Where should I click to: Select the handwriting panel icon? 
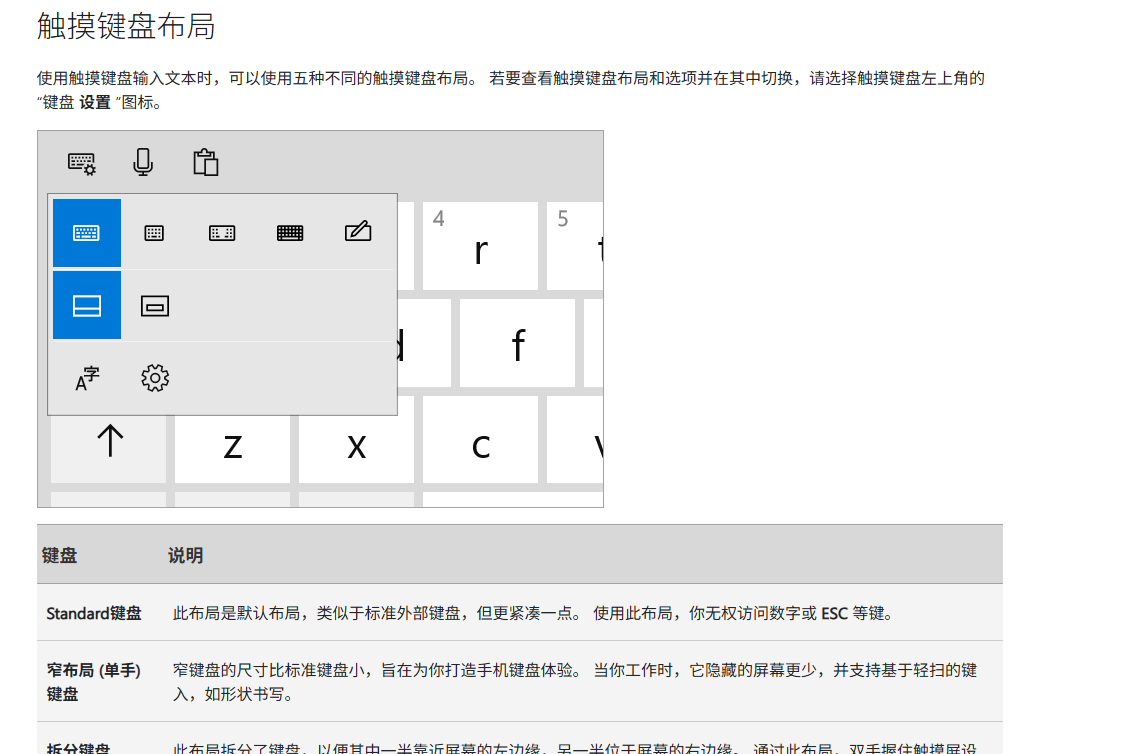tap(358, 231)
